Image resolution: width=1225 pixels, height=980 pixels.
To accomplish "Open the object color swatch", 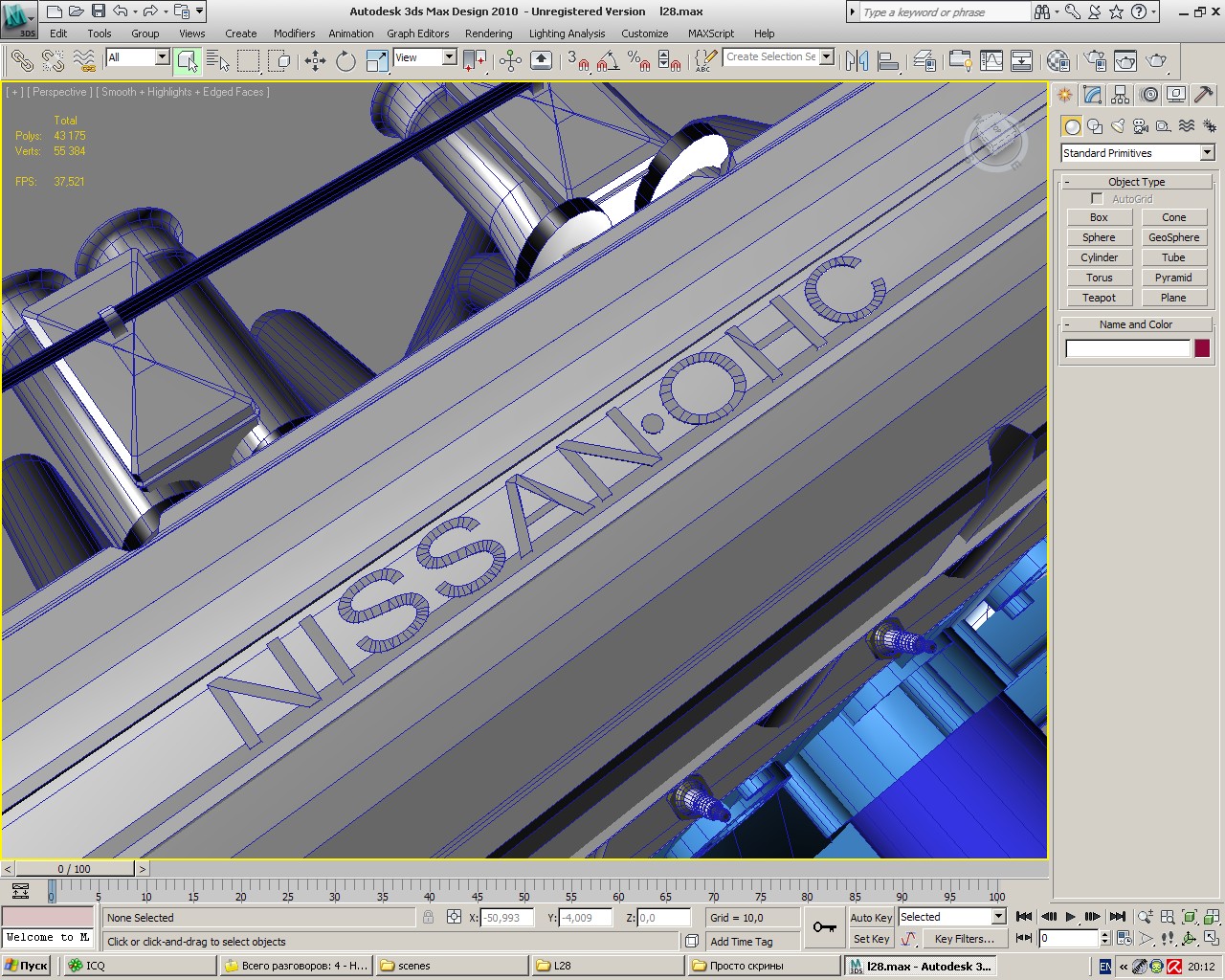I will point(1202,348).
